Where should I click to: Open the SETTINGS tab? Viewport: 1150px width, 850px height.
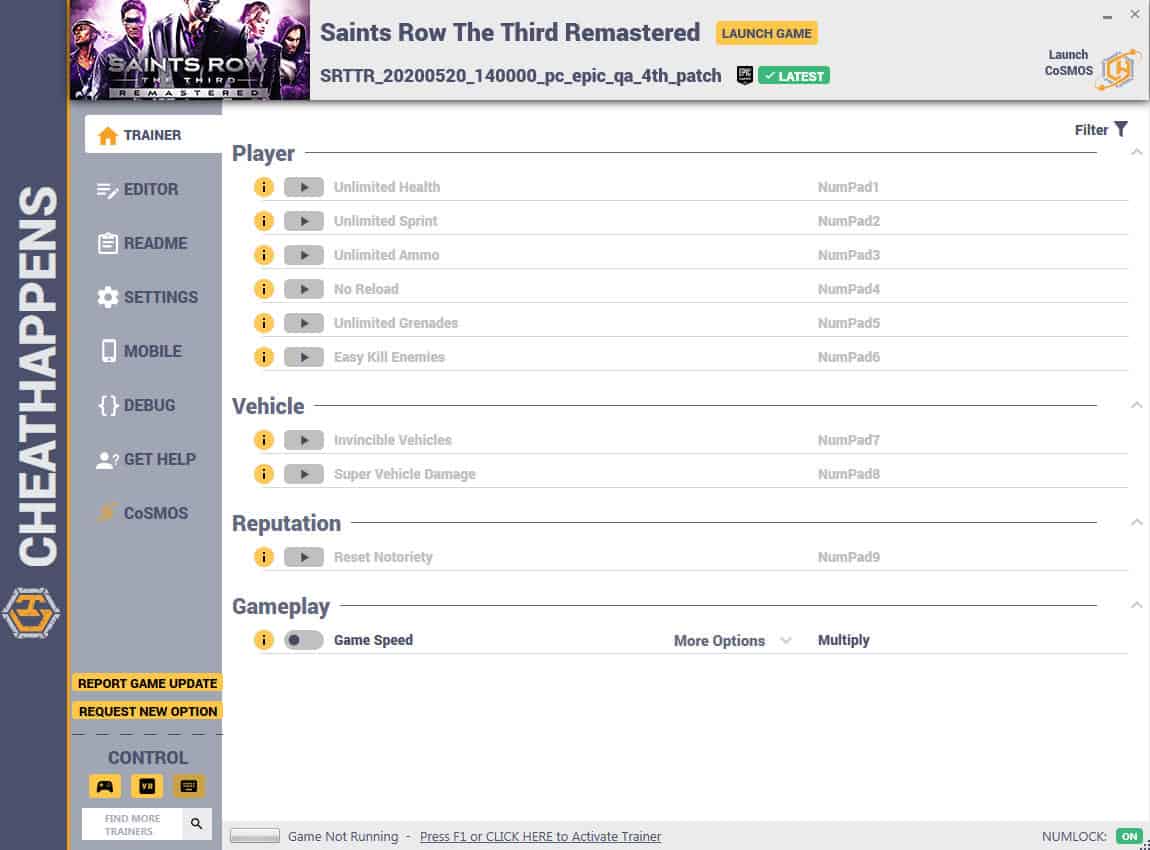click(x=147, y=297)
